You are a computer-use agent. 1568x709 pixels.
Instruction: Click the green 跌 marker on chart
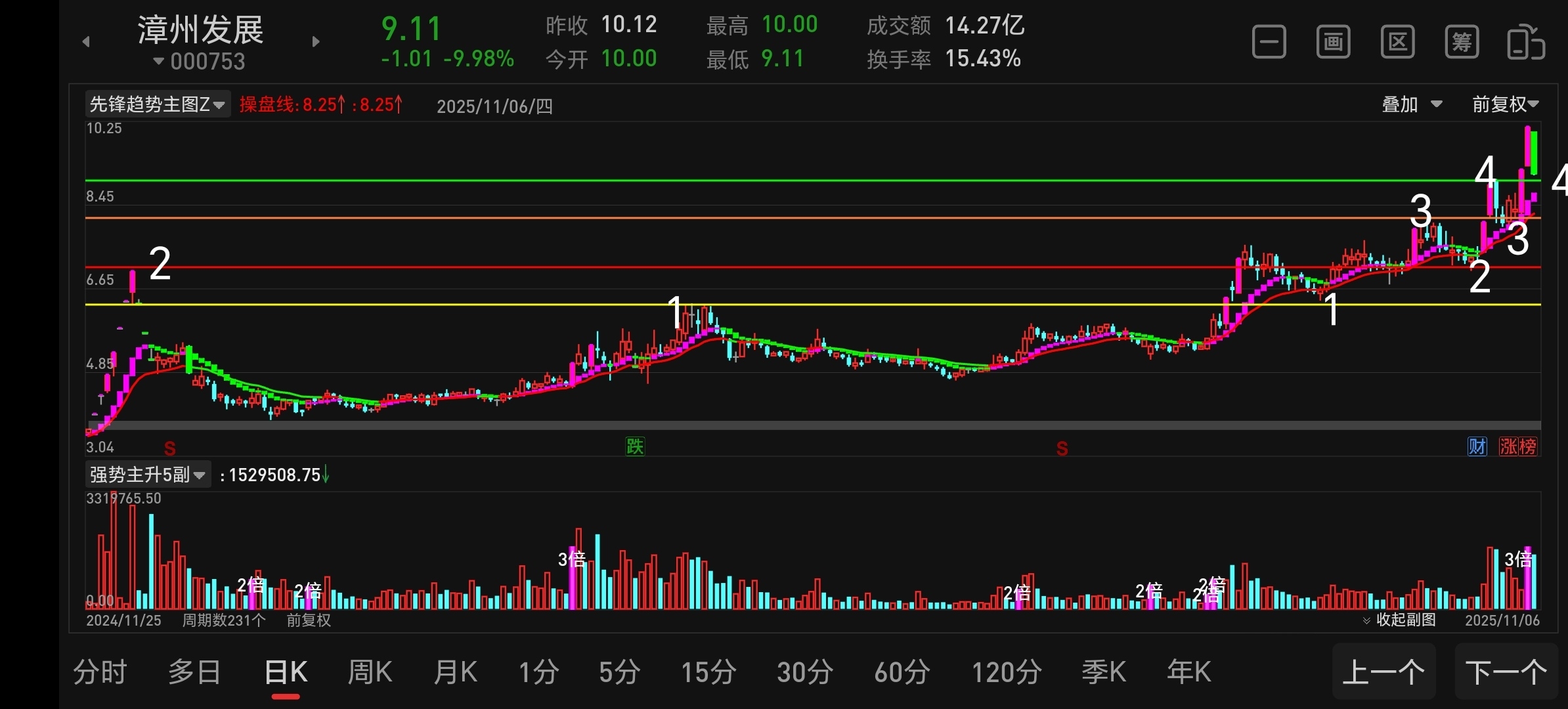[x=635, y=446]
